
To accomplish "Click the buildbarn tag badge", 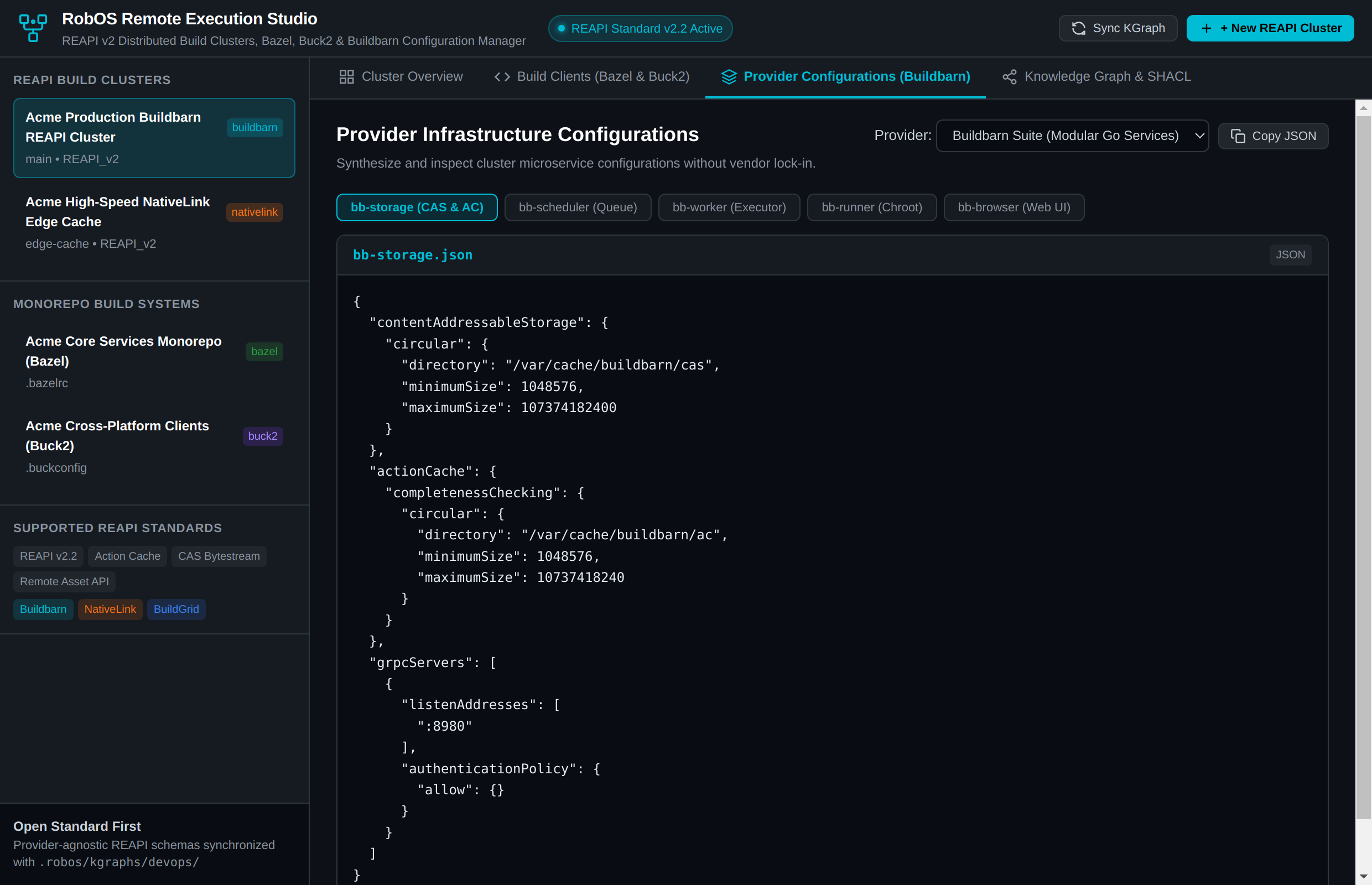I will pyautogui.click(x=254, y=127).
